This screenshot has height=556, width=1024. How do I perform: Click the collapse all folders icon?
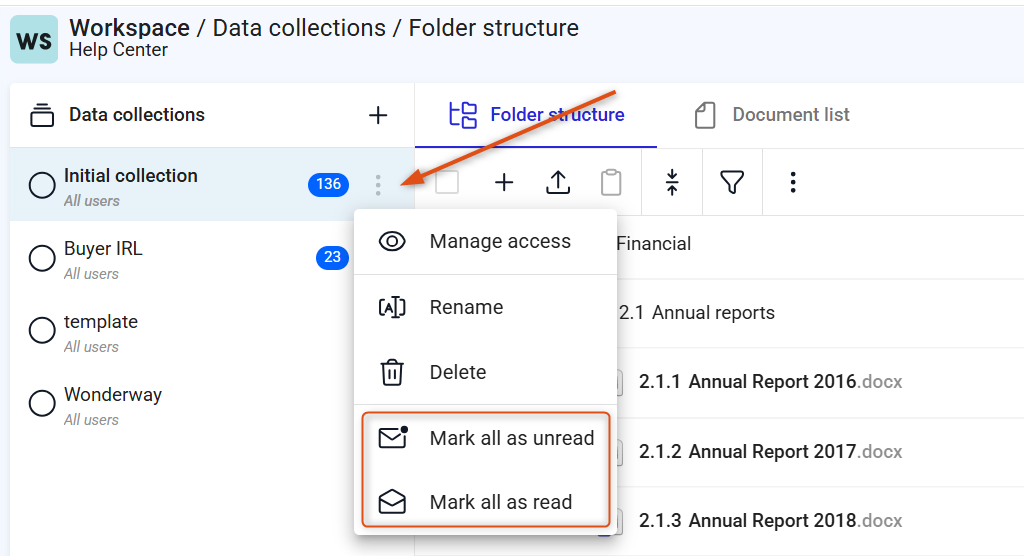pyautogui.click(x=672, y=182)
